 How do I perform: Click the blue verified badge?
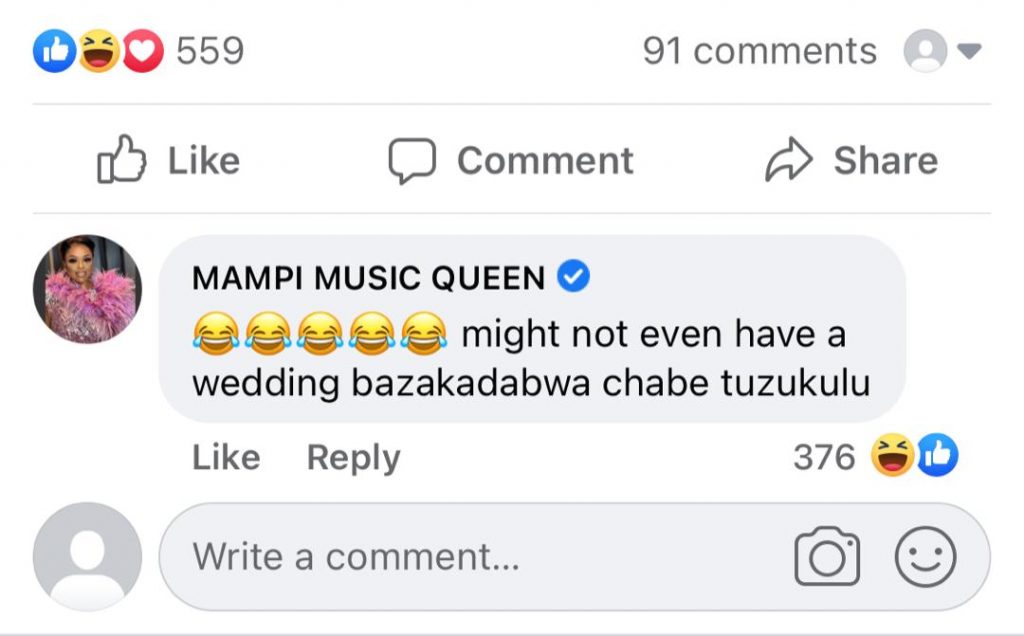coord(573,278)
